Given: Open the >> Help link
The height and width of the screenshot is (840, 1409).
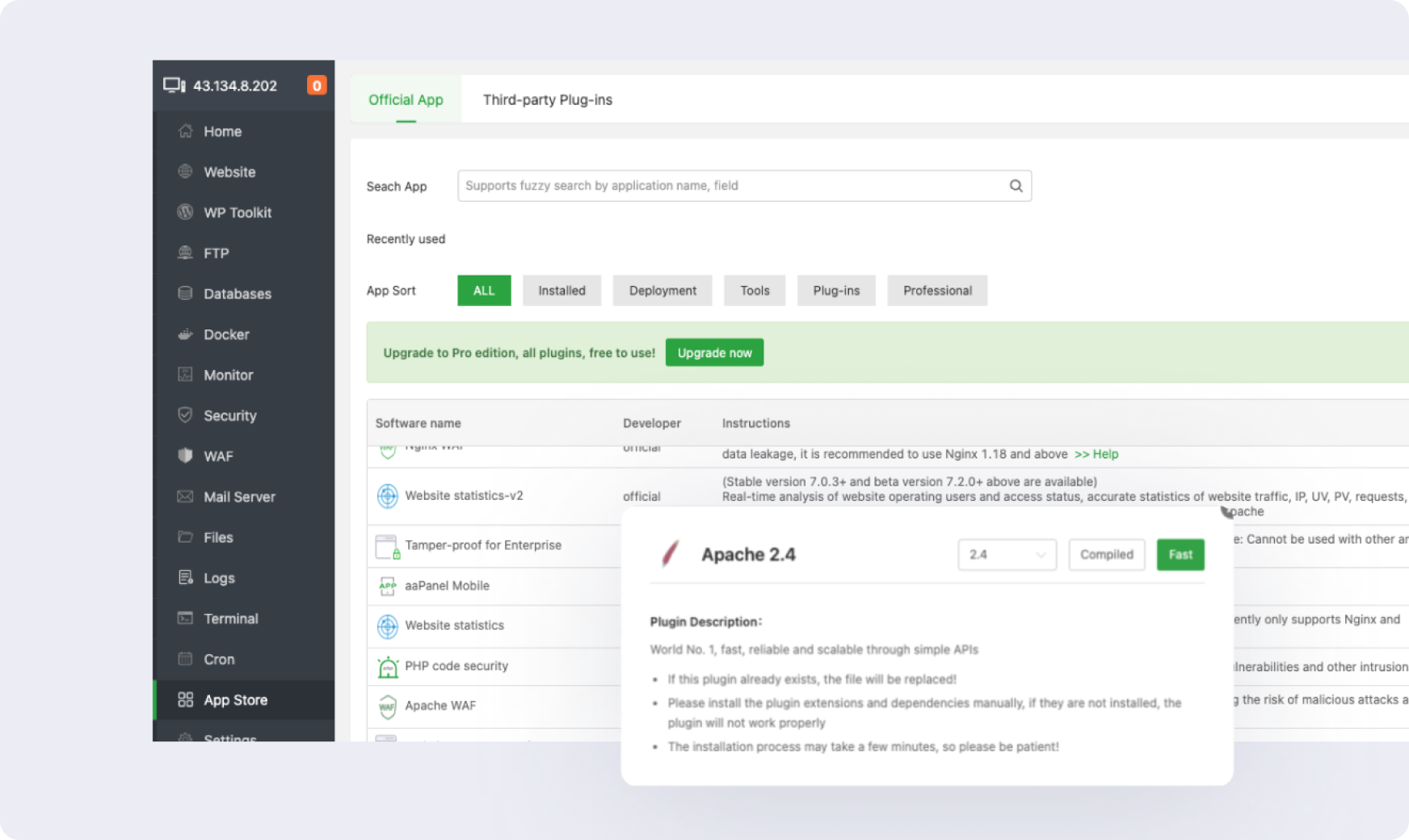Looking at the screenshot, I should [x=1096, y=454].
